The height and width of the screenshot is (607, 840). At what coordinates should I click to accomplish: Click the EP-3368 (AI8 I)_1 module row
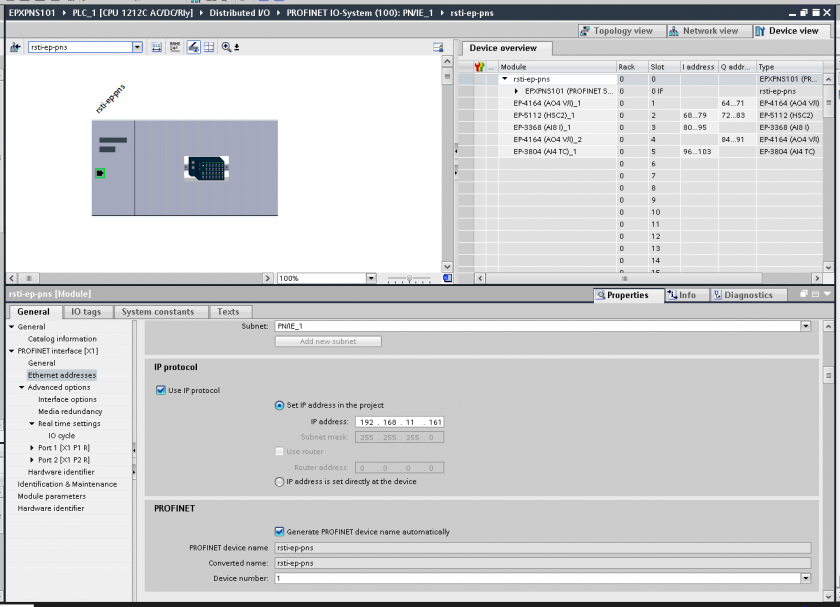click(x=640, y=128)
